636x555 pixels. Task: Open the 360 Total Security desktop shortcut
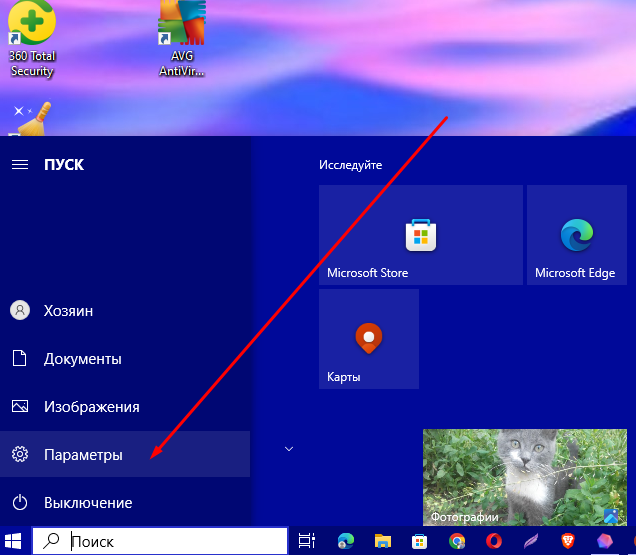(32, 39)
